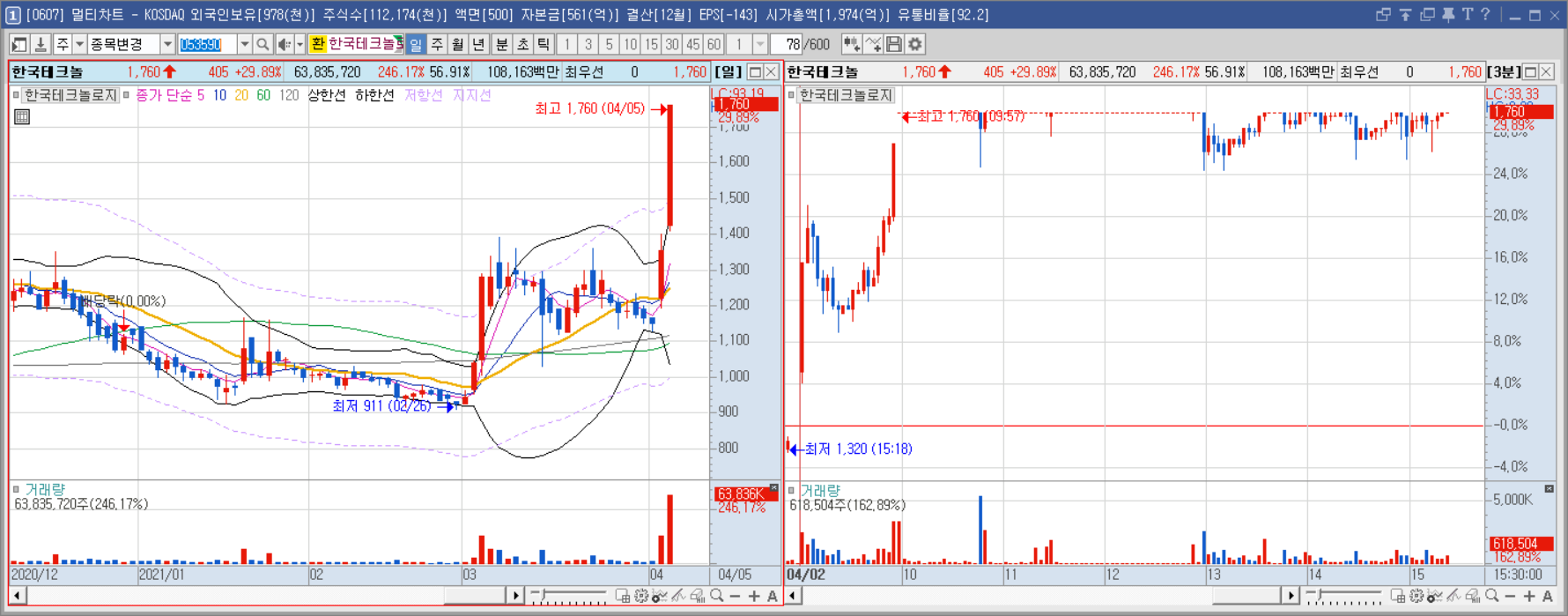Click the line-draw tool icon before the save icon

873,44
